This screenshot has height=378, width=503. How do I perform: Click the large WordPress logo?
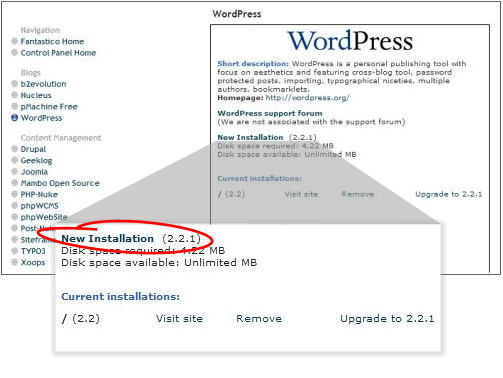[x=350, y=41]
